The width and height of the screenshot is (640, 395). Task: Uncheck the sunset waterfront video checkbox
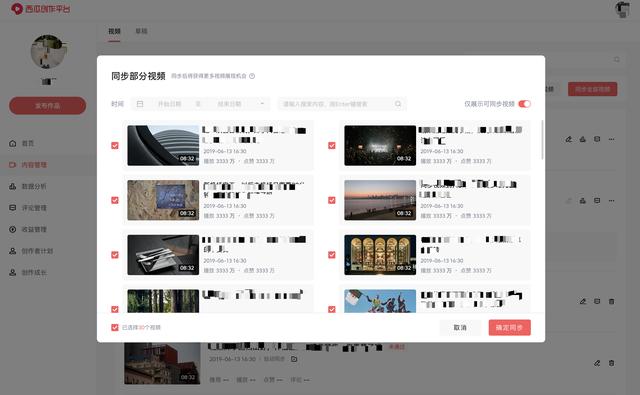(x=332, y=200)
